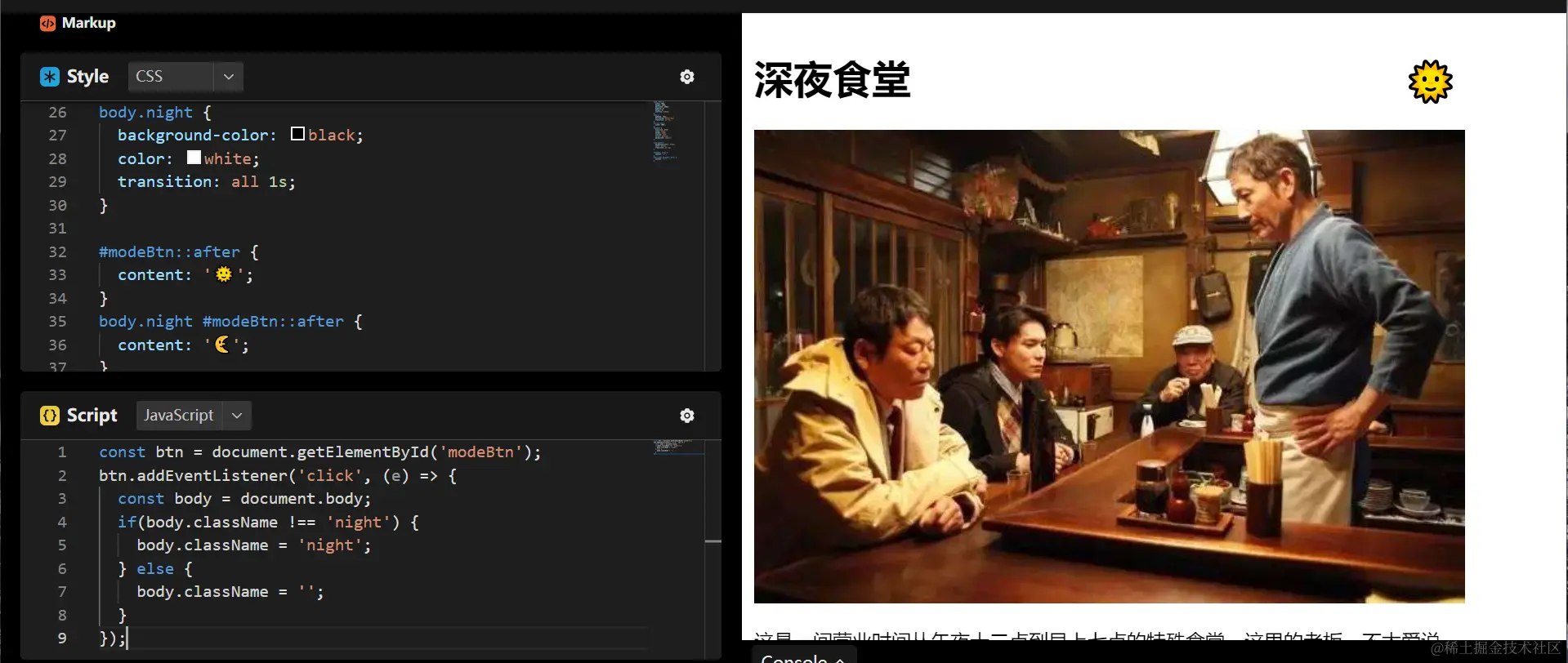
Task: Click line number 28 in CSS gutter
Action: [57, 159]
